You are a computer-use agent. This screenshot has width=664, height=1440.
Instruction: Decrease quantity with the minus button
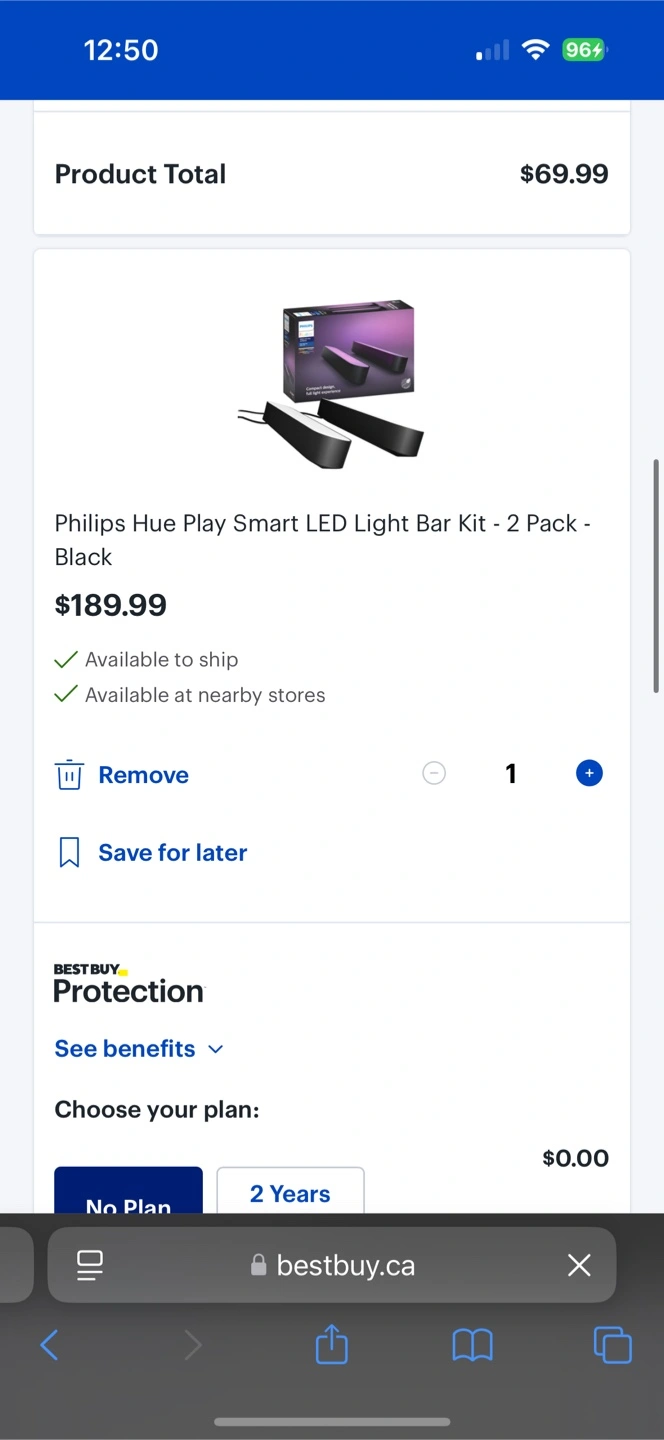434,773
